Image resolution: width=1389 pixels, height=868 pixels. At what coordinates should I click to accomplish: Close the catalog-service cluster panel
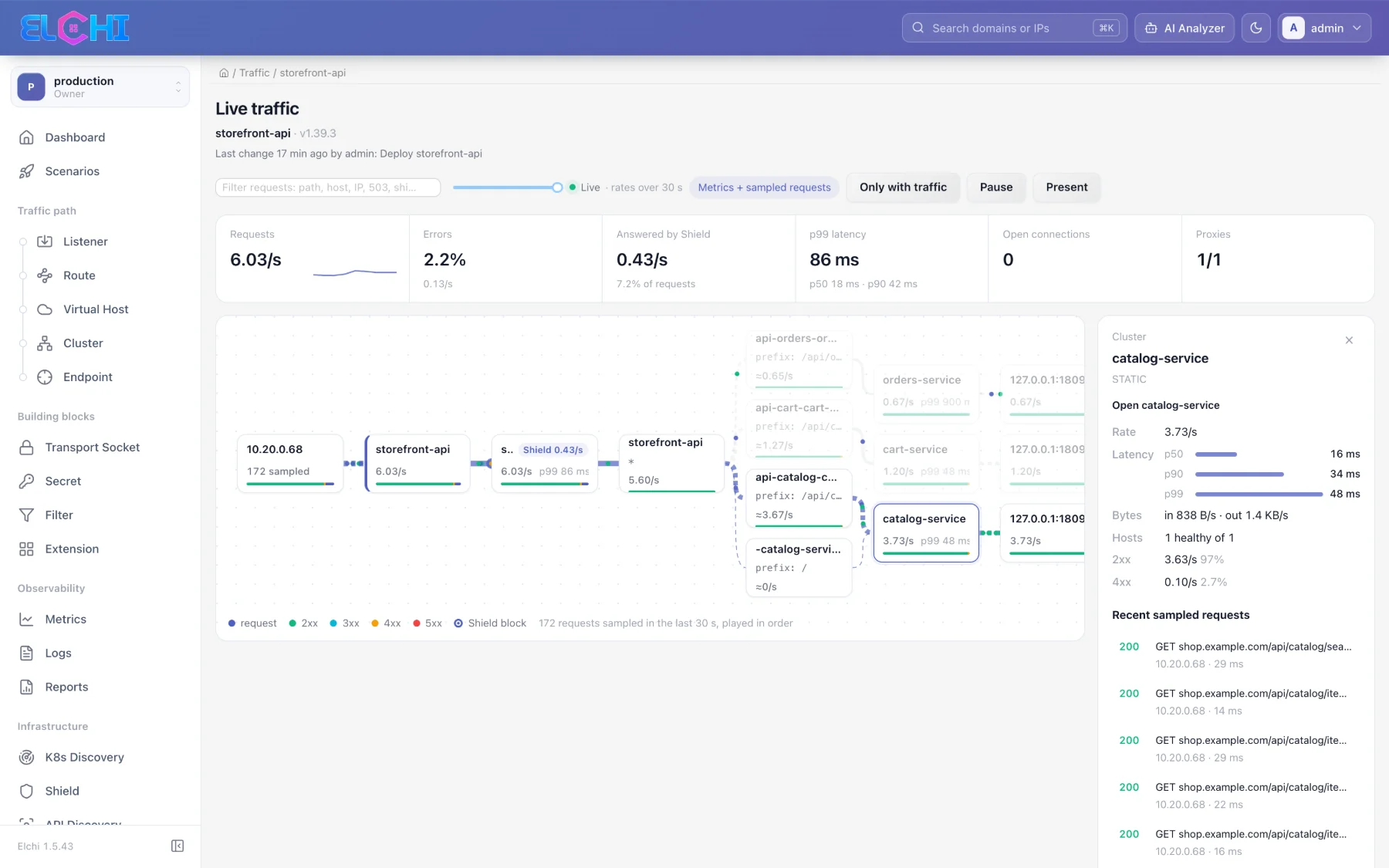coord(1349,340)
